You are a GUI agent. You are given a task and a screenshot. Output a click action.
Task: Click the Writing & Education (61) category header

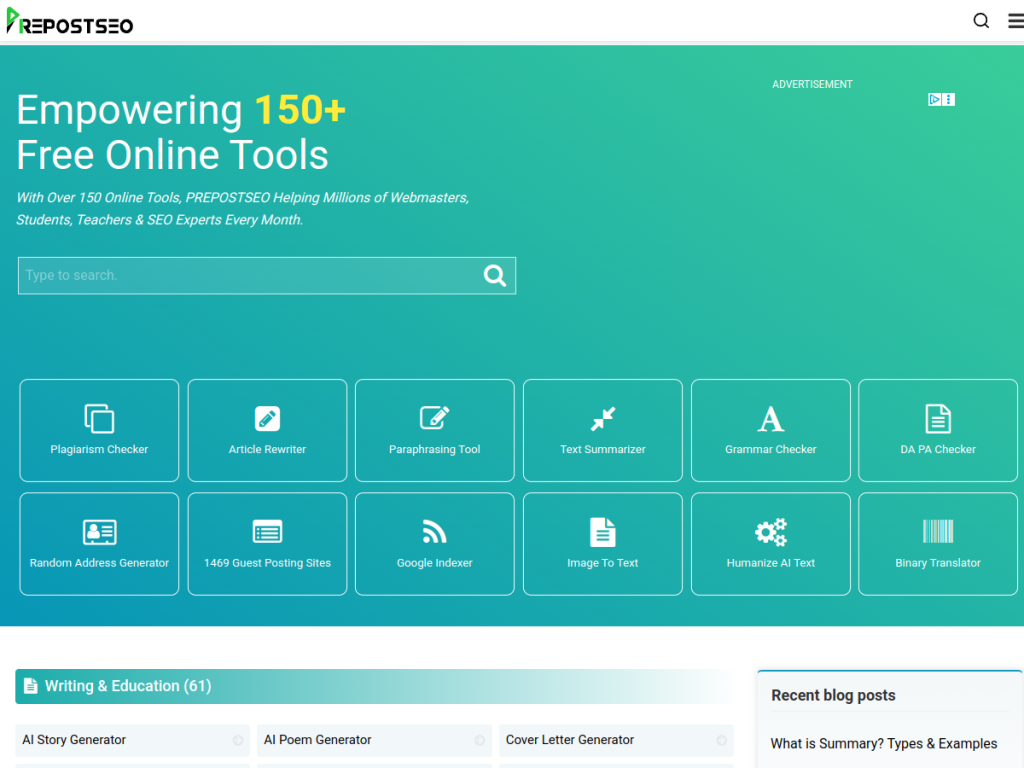[374, 686]
